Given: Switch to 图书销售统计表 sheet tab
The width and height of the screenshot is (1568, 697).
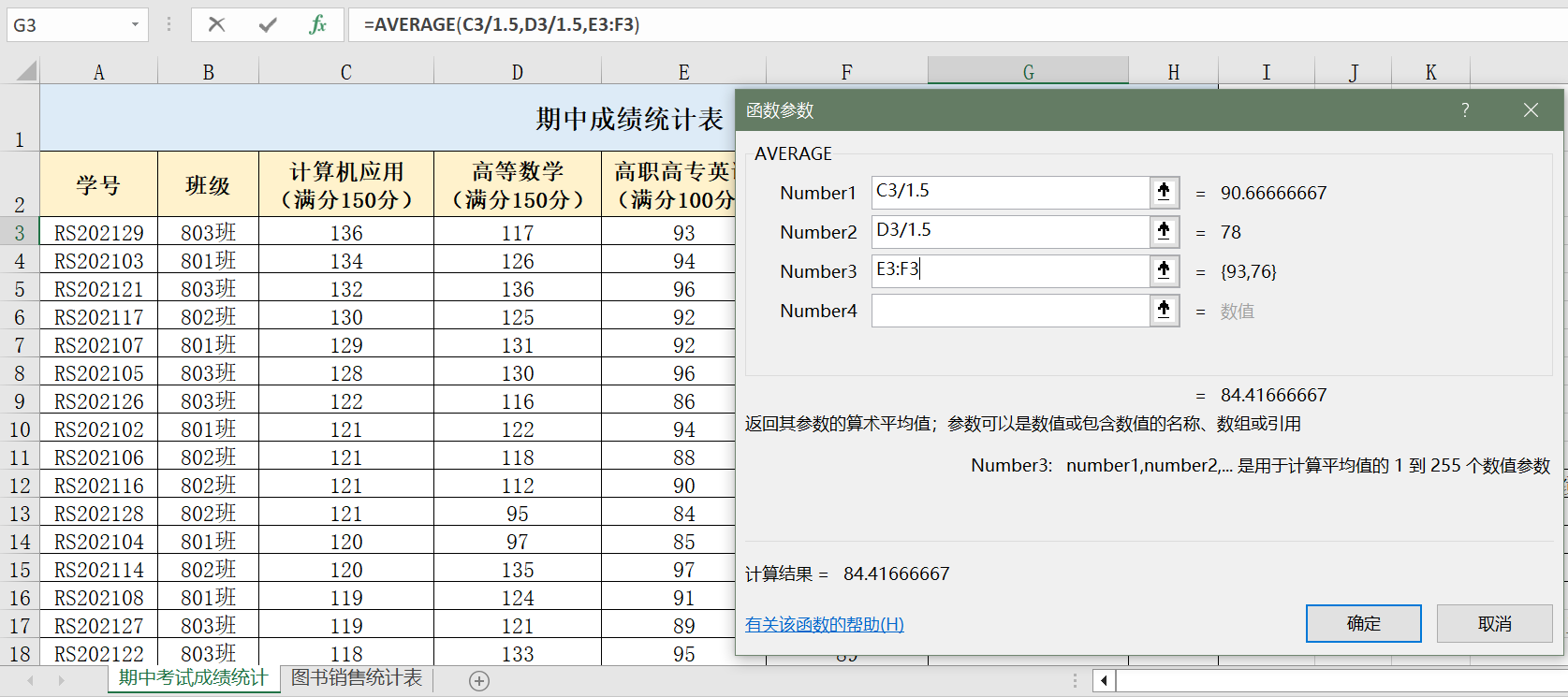Looking at the screenshot, I should click(357, 678).
